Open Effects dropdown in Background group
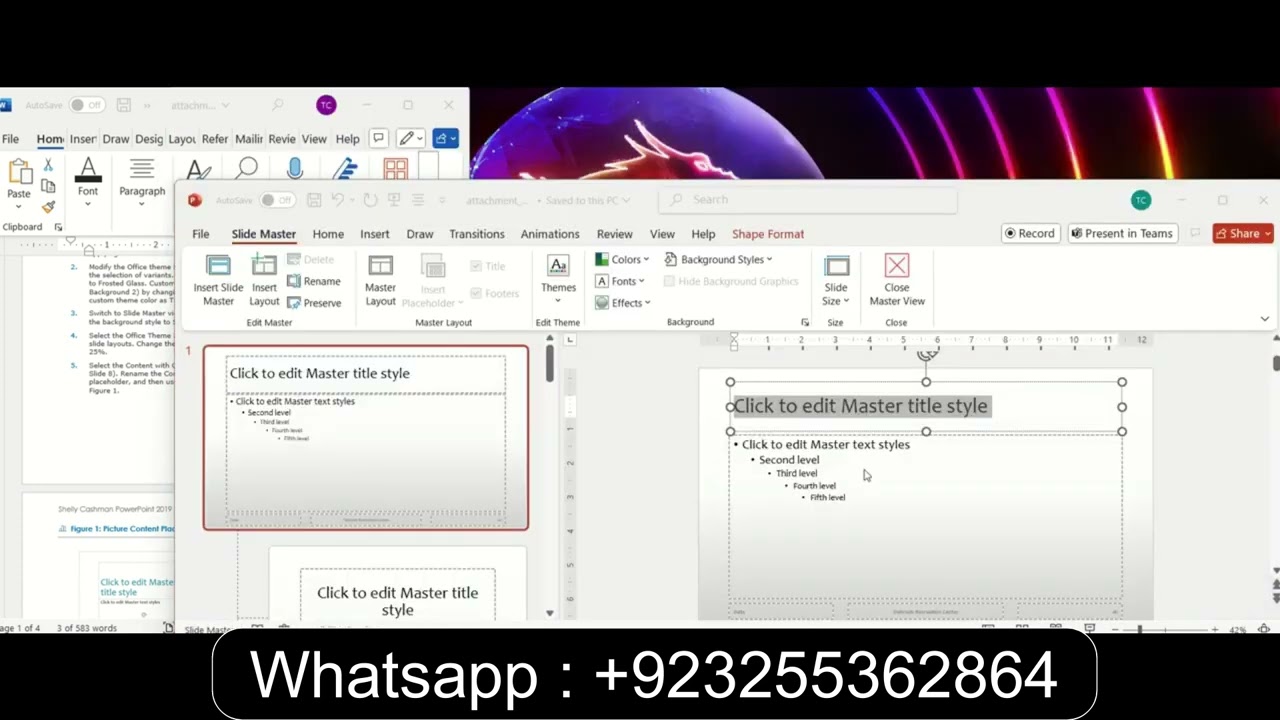This screenshot has width=1280, height=720. click(x=623, y=303)
